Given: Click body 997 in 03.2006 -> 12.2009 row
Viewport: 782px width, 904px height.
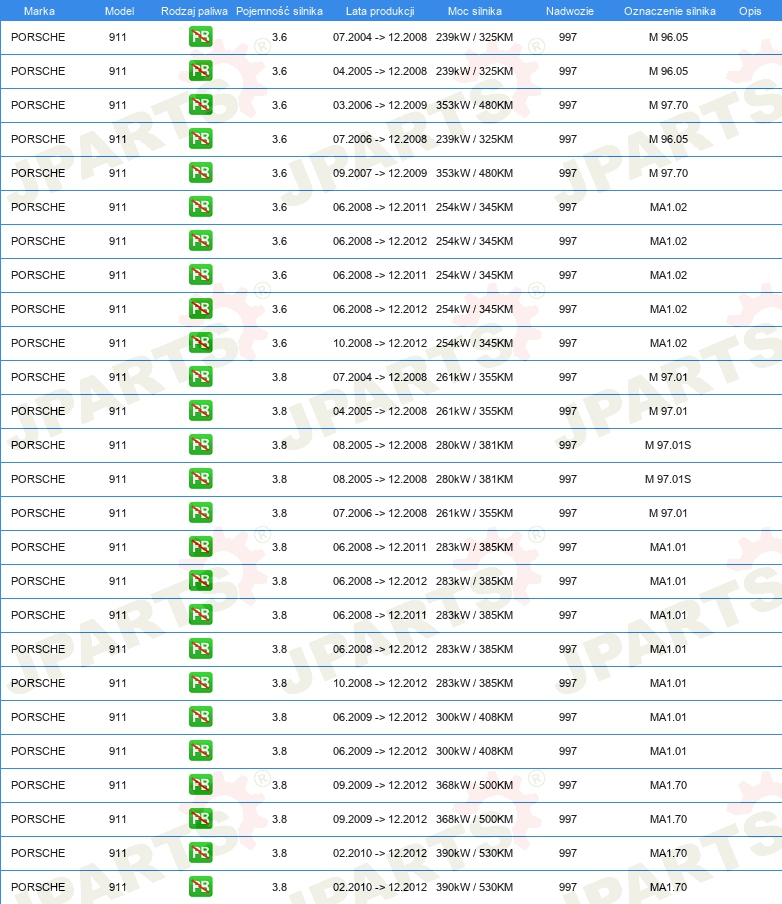Looking at the screenshot, I should (x=567, y=105).
